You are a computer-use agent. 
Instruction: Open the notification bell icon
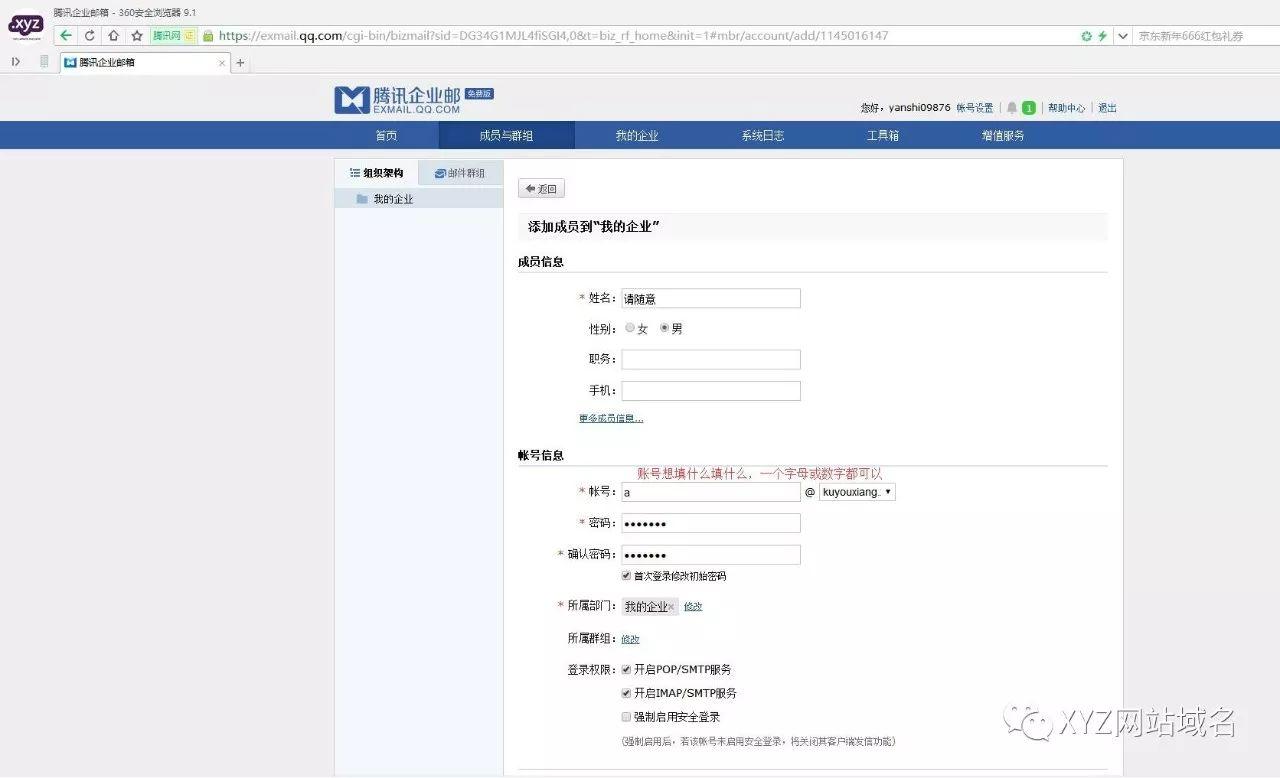(1011, 107)
